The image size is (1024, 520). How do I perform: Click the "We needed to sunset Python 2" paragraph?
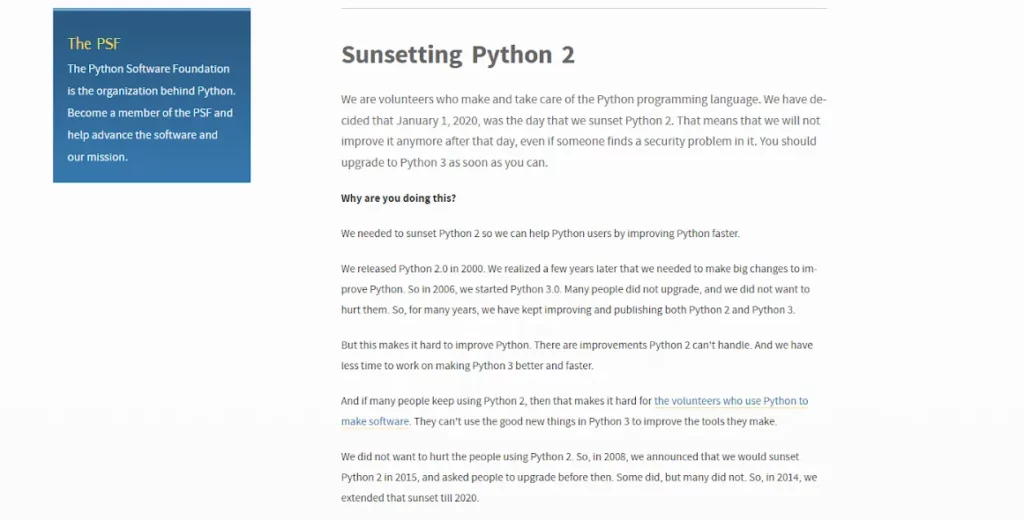coord(540,234)
